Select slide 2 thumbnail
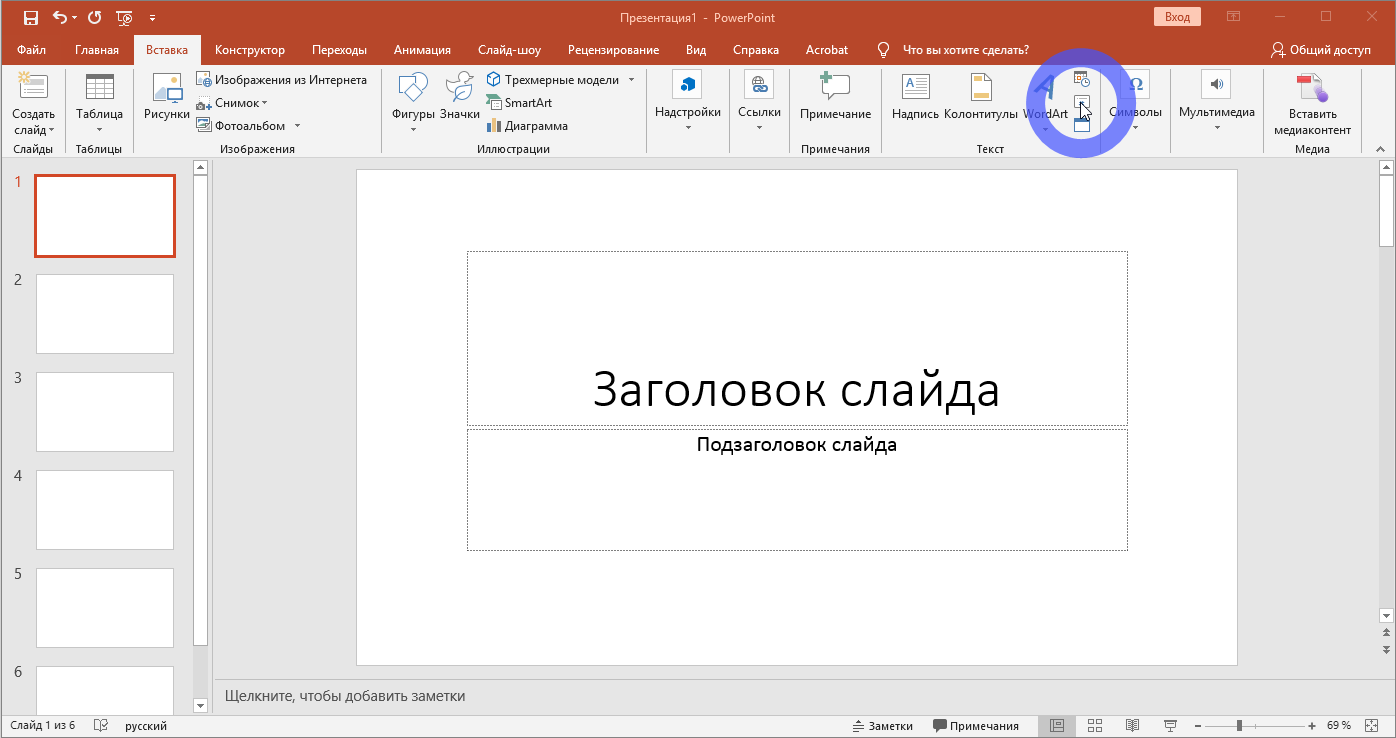 105,314
